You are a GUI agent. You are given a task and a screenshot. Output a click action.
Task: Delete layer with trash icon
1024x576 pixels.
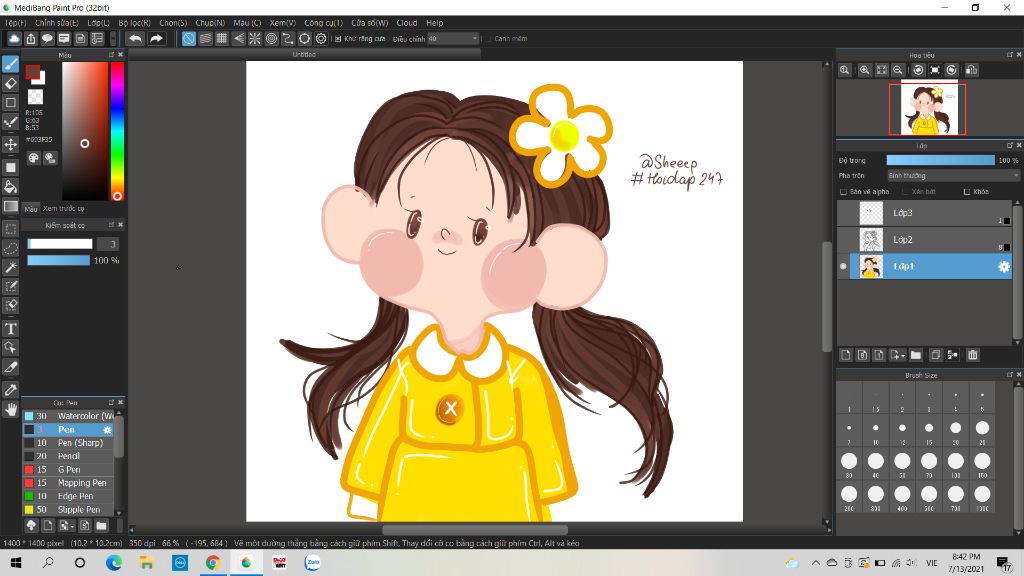(x=972, y=355)
